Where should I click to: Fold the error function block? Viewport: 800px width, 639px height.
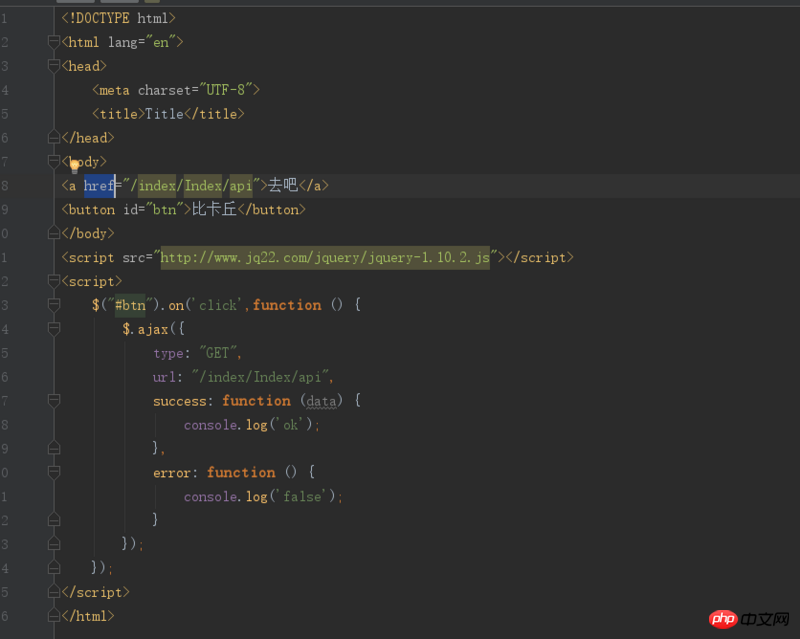[x=54, y=472]
